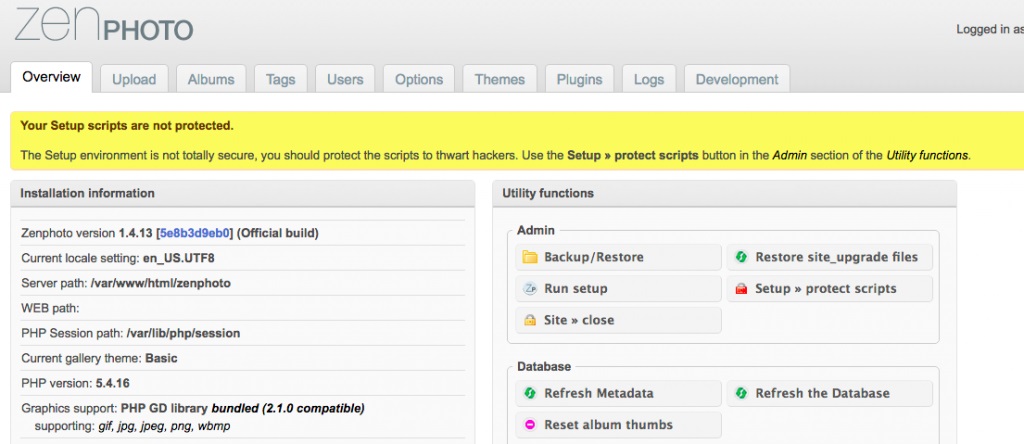1024x444 pixels.
Task: Click the server path /var/www/html/zenphoto
Action: coord(161,283)
